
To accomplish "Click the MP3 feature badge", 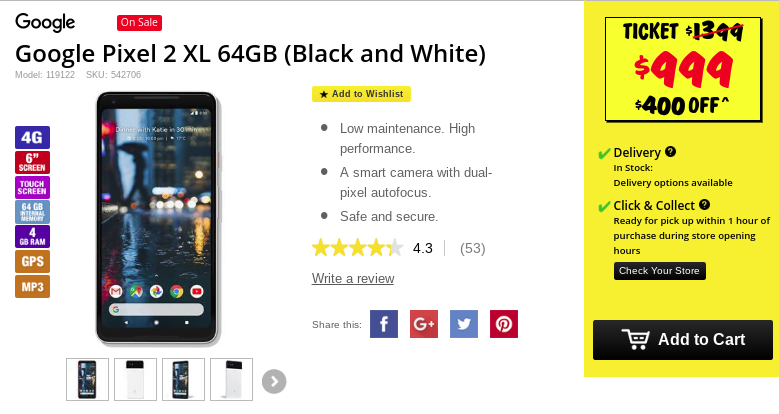I will (x=32, y=287).
